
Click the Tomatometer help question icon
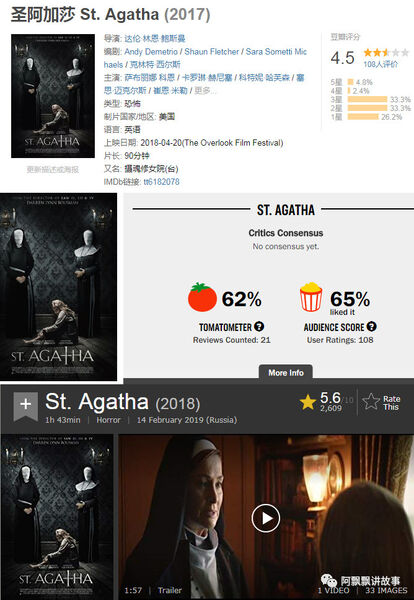click(x=259, y=326)
